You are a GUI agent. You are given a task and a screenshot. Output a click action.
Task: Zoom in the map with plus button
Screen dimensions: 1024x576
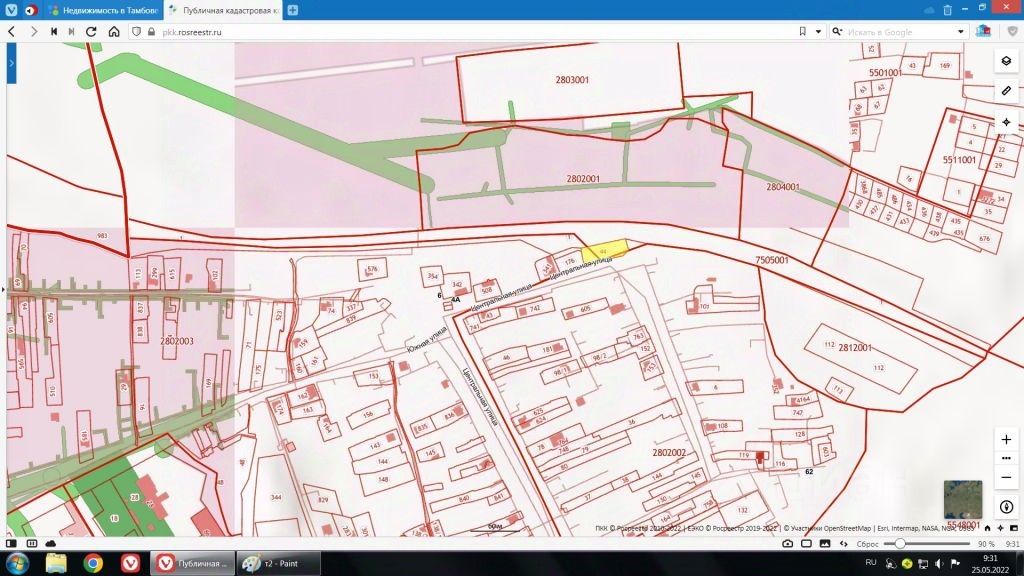pos(1006,440)
